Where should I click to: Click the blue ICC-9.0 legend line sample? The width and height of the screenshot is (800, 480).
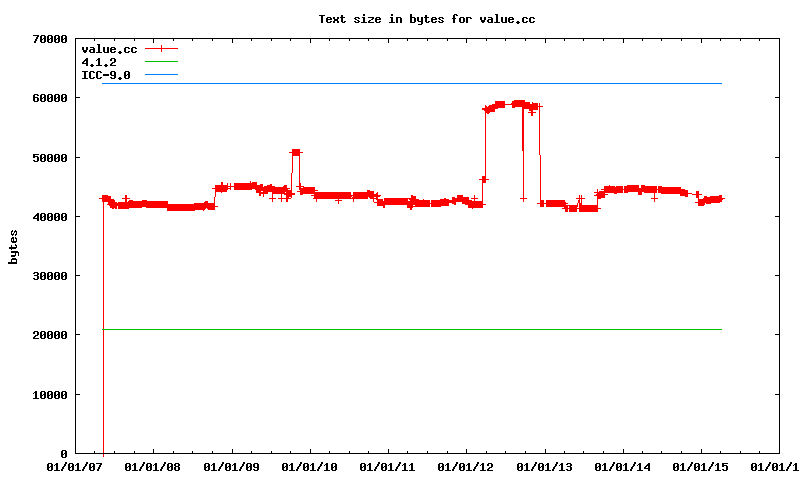pyautogui.click(x=161, y=75)
